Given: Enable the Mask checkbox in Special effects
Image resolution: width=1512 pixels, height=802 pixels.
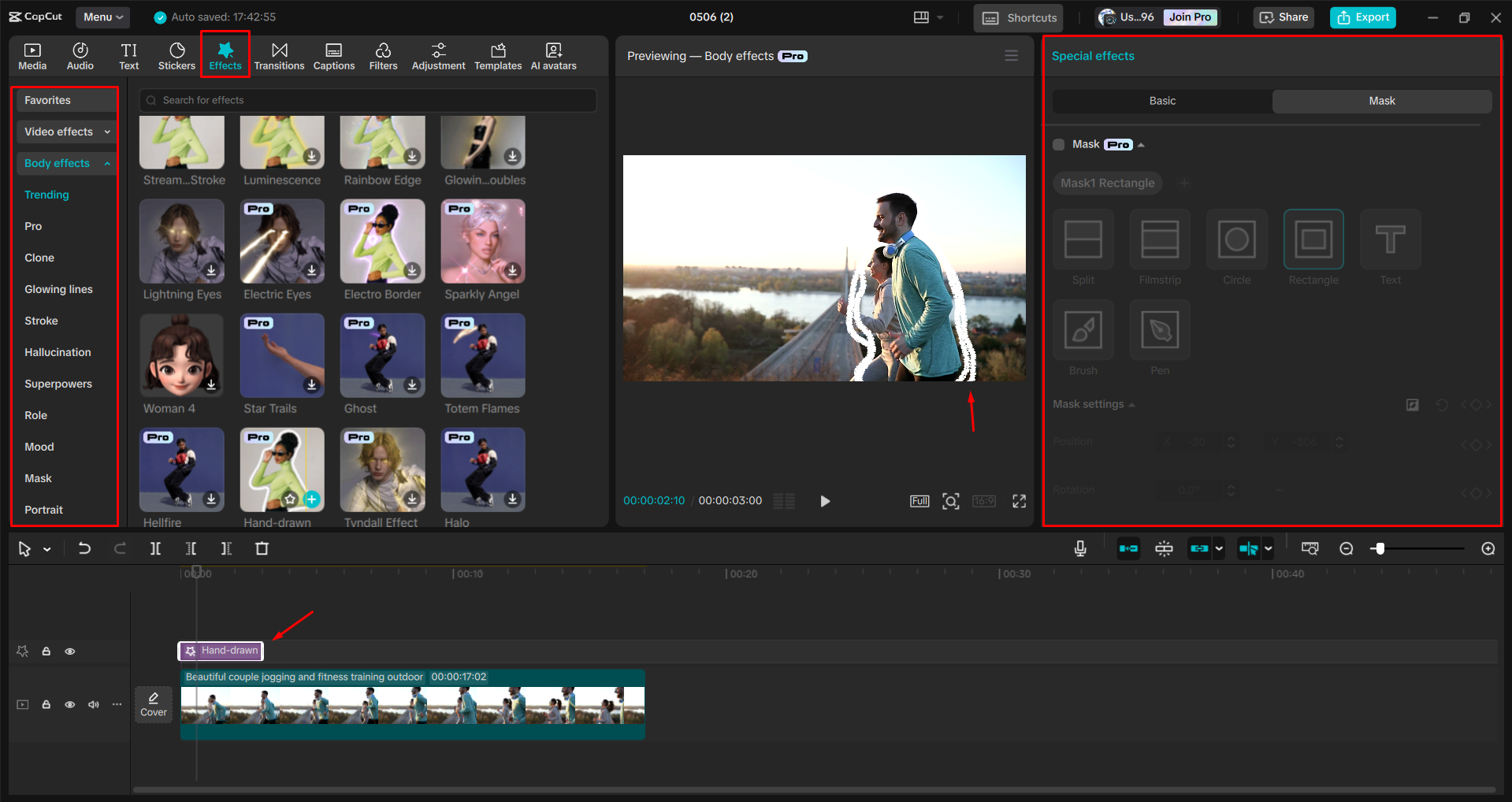Looking at the screenshot, I should [1059, 144].
